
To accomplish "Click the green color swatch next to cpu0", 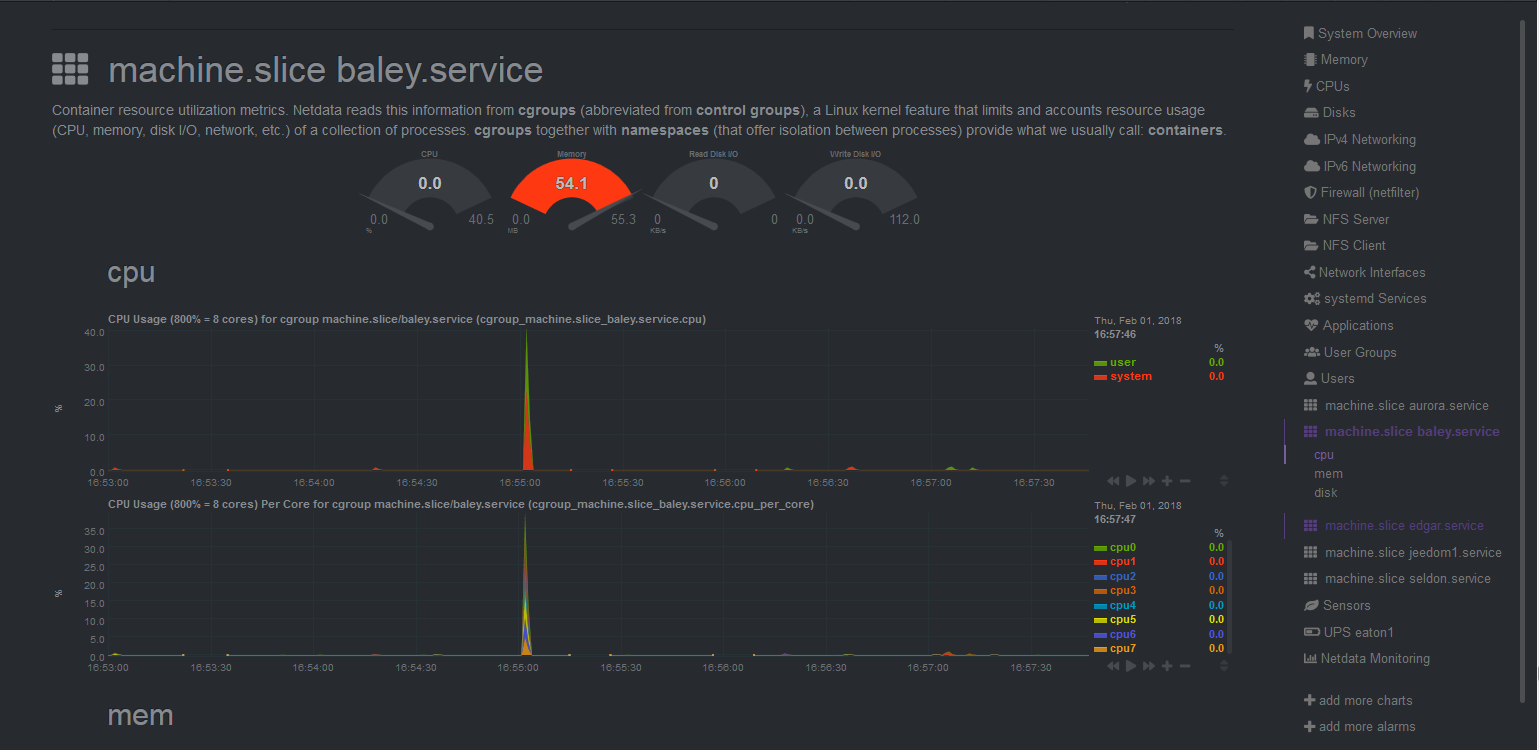I will [1102, 547].
